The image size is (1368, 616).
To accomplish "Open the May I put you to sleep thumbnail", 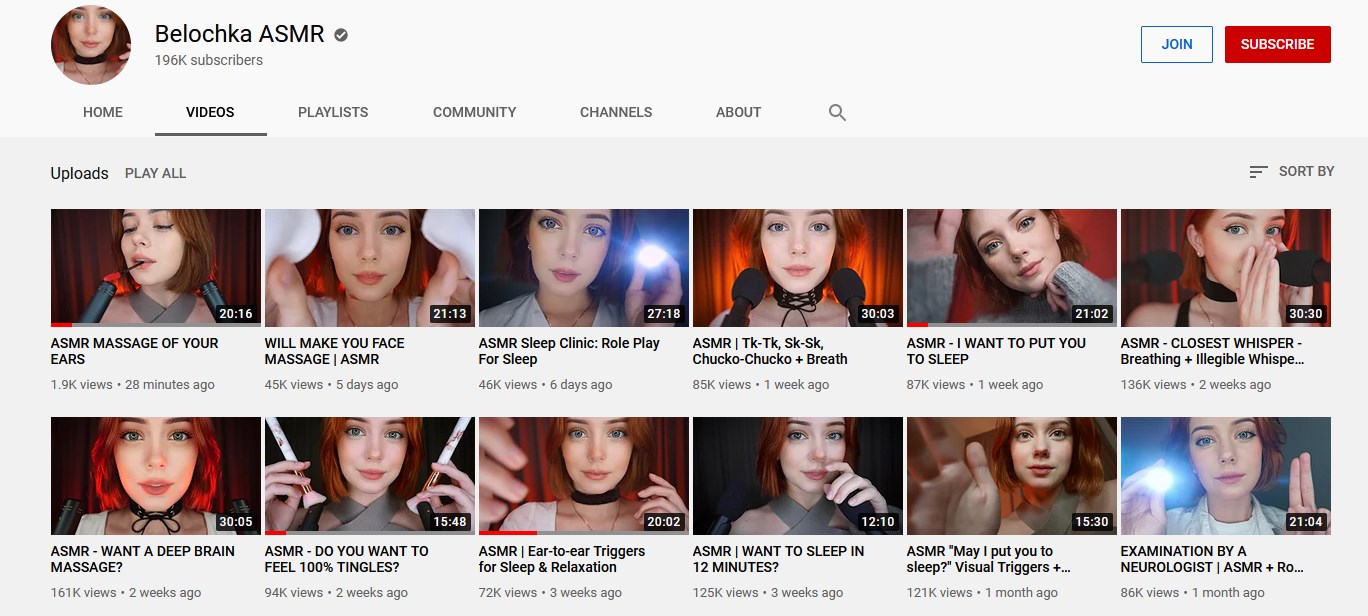I will (1012, 476).
